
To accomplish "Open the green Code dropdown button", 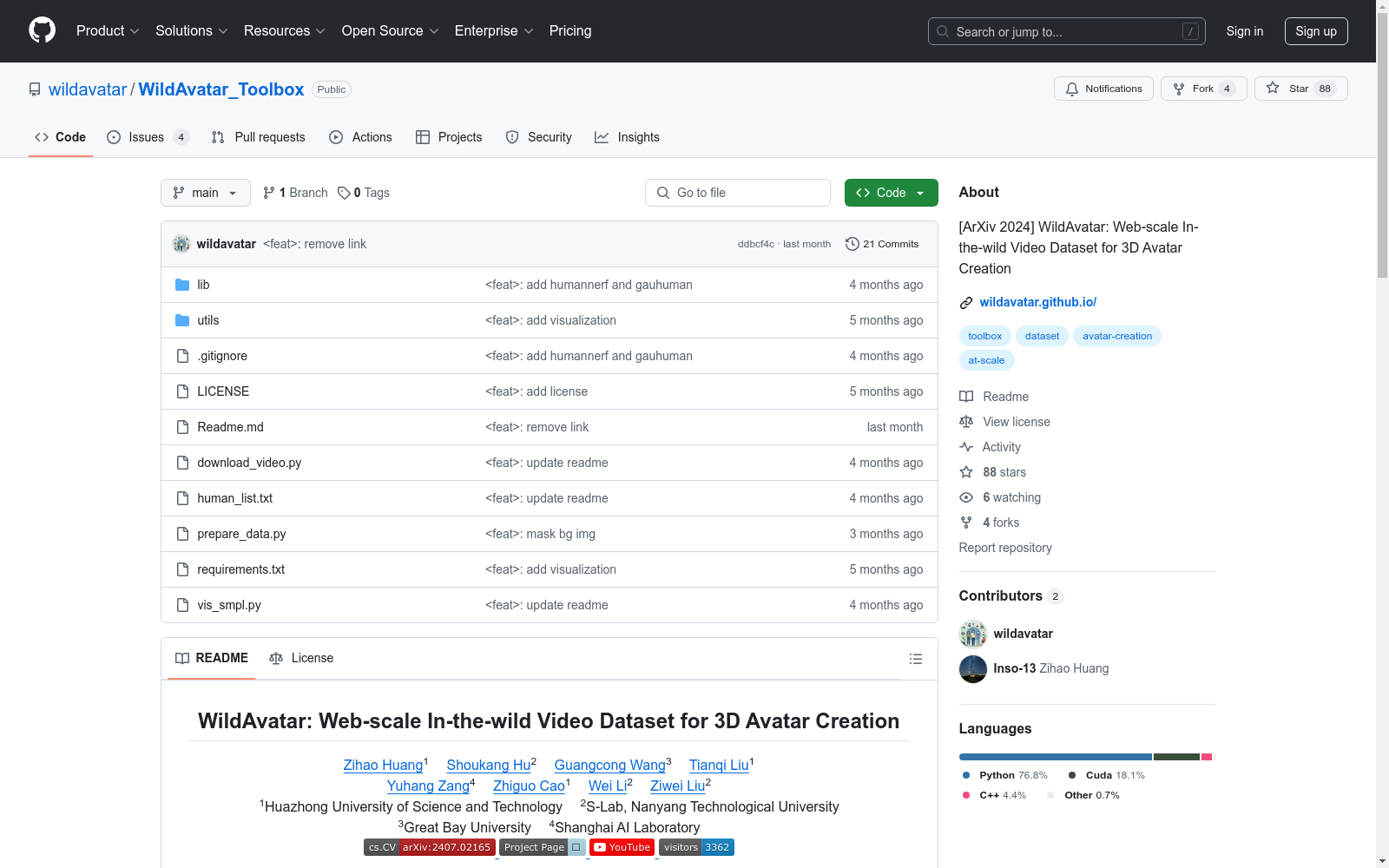I will tap(891, 193).
